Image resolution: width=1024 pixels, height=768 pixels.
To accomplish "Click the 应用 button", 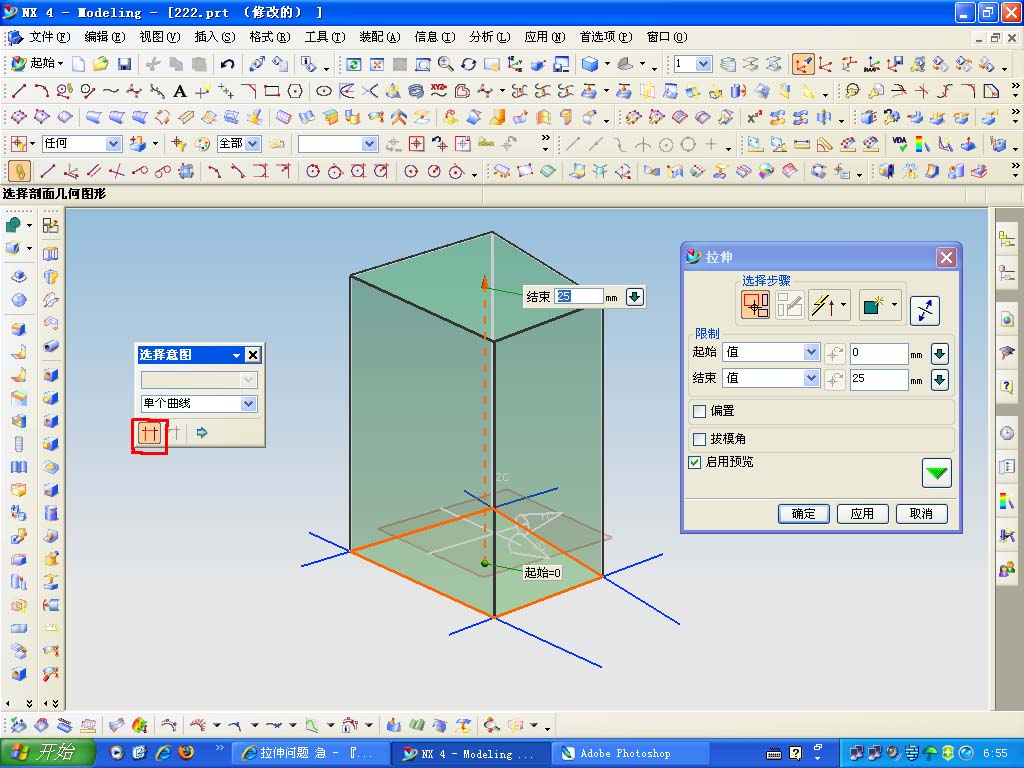I will coord(862,514).
